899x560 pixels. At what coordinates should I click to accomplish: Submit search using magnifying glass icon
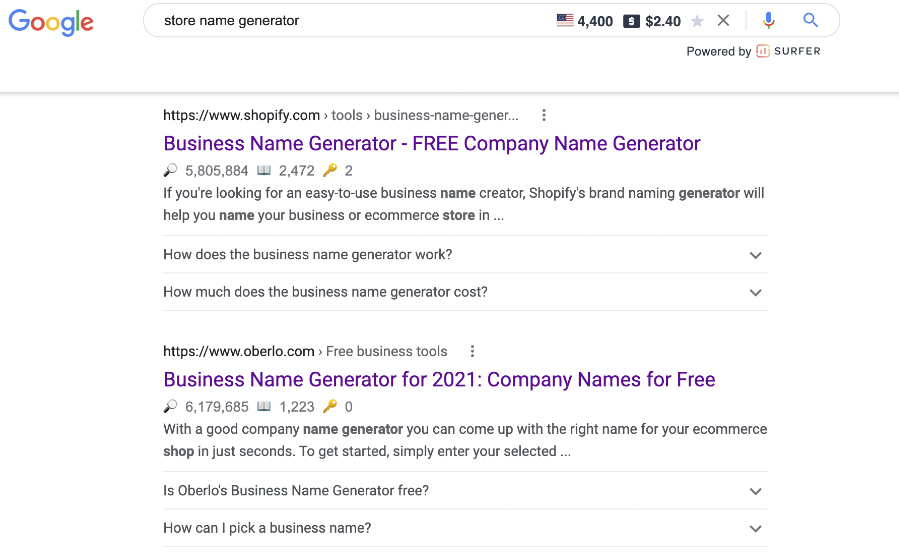(810, 20)
